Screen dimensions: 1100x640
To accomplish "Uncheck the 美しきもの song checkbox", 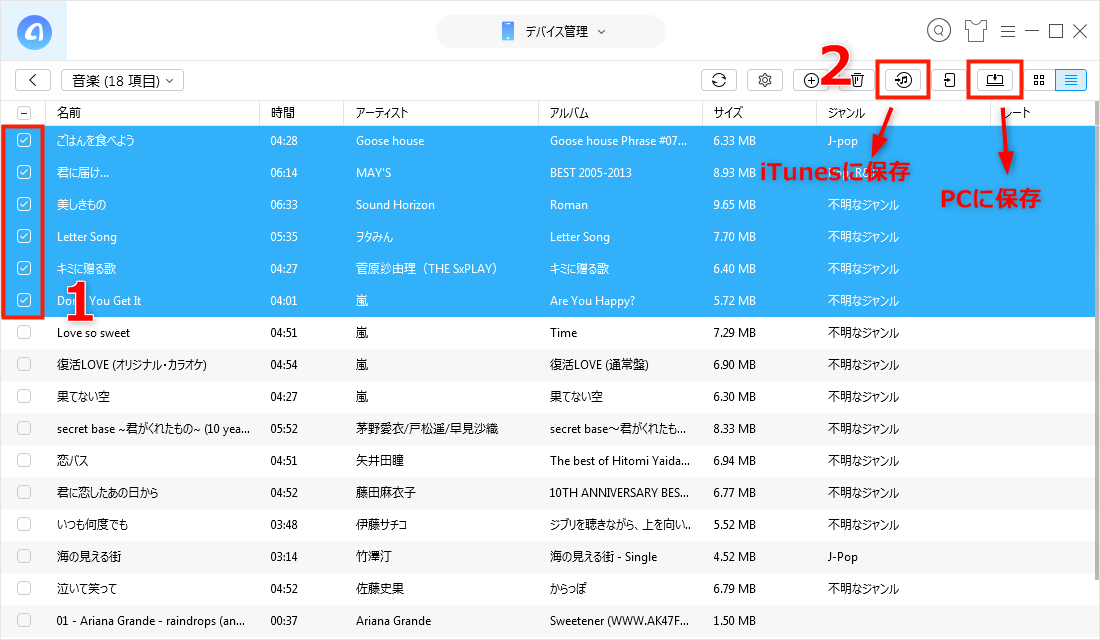I will 24,204.
